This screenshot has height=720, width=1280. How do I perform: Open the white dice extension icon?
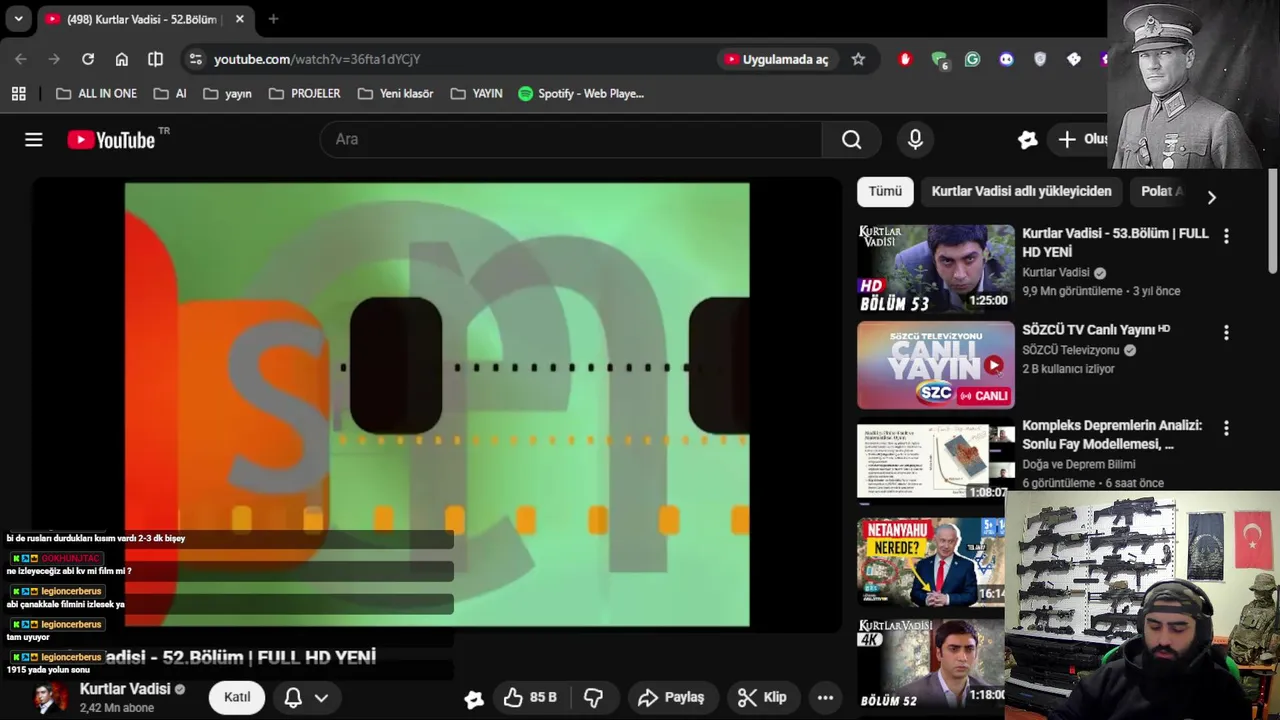coord(1074,59)
